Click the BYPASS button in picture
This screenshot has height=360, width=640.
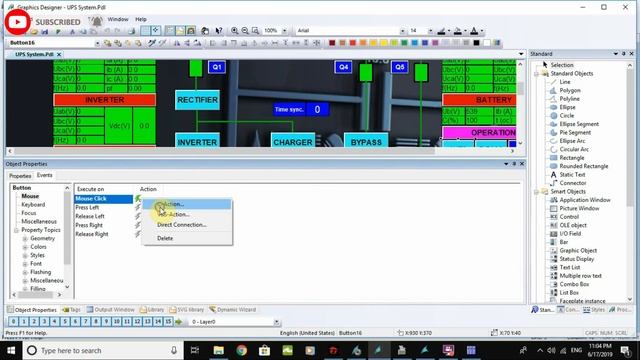[366, 140]
